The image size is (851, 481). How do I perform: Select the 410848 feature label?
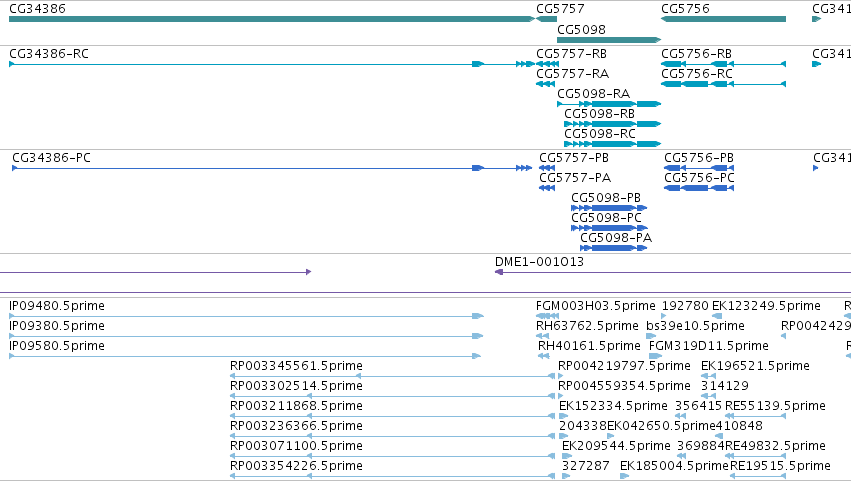[739, 427]
